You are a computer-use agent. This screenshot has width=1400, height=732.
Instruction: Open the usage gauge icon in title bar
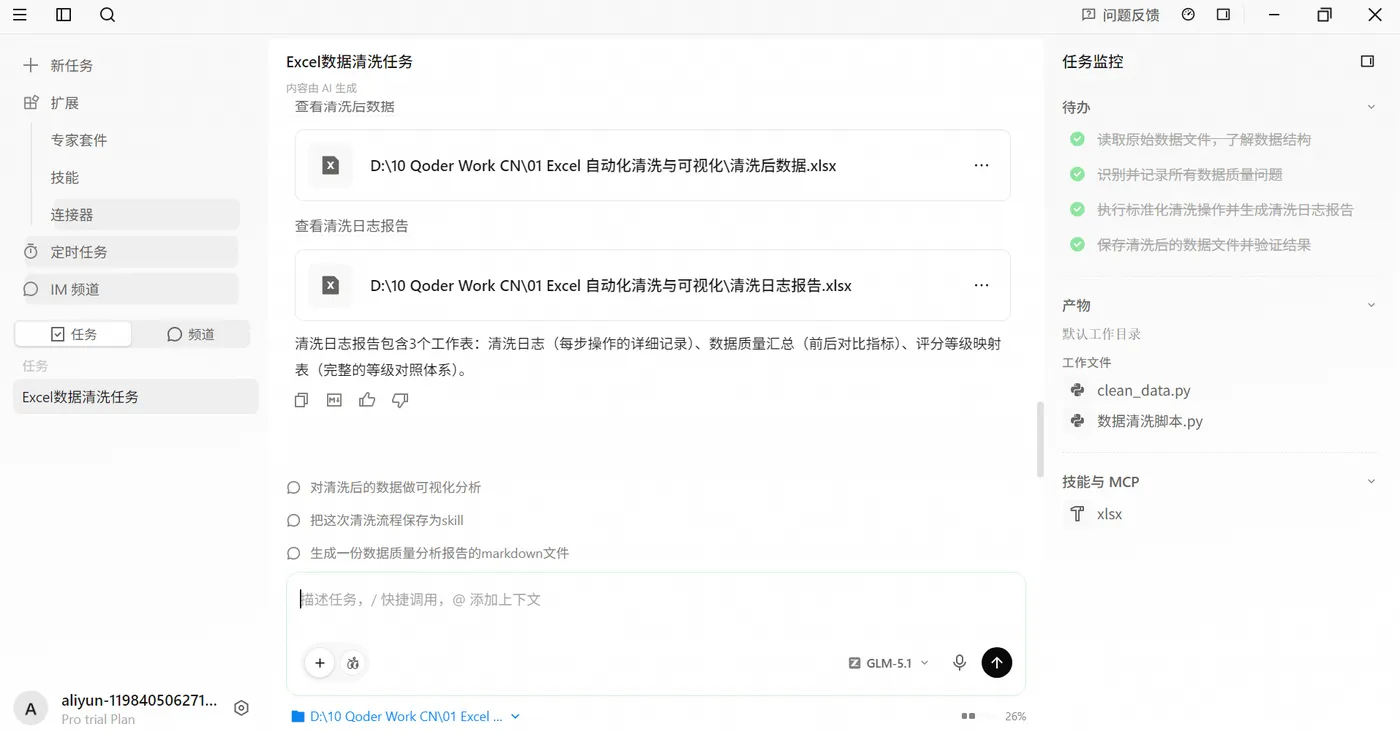[x=1188, y=15]
